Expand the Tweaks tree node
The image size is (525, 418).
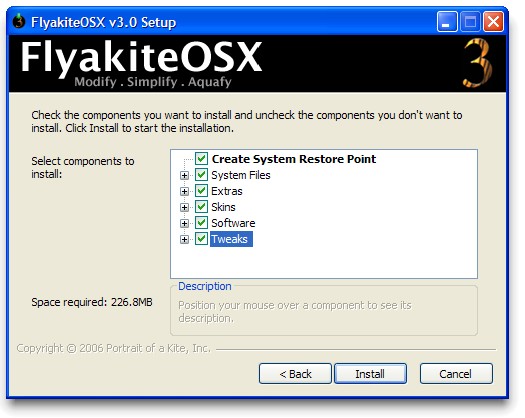[184, 239]
